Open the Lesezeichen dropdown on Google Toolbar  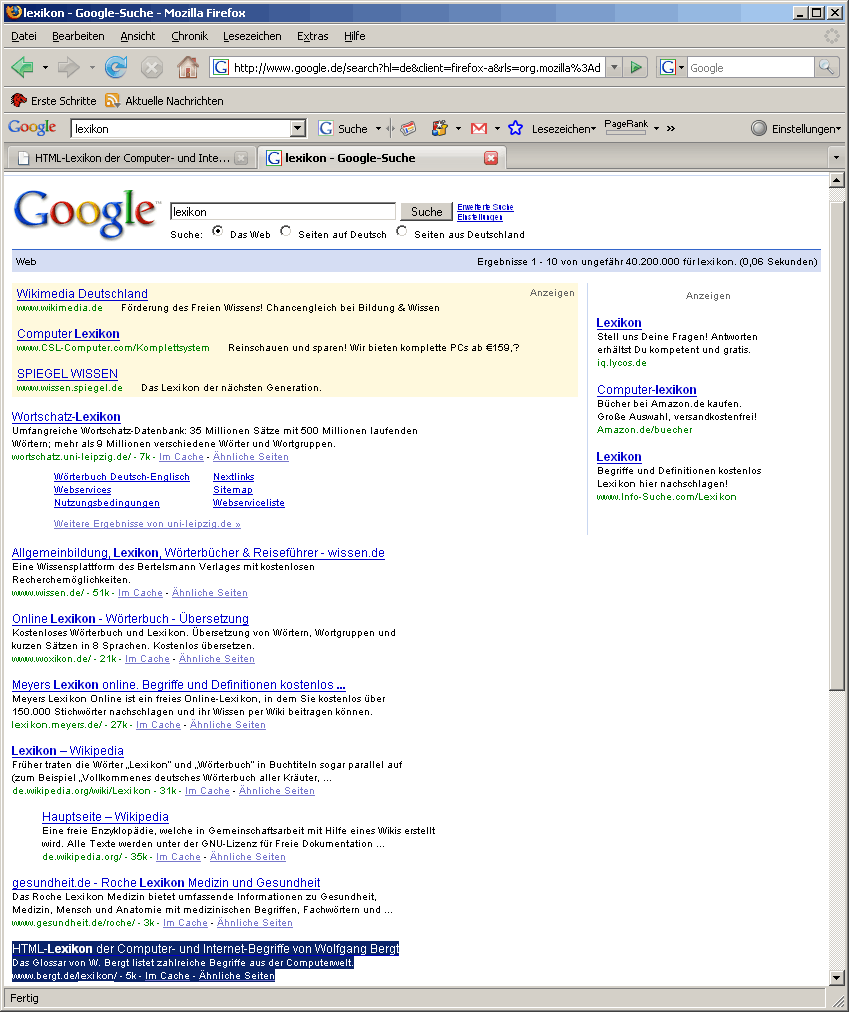pos(565,130)
